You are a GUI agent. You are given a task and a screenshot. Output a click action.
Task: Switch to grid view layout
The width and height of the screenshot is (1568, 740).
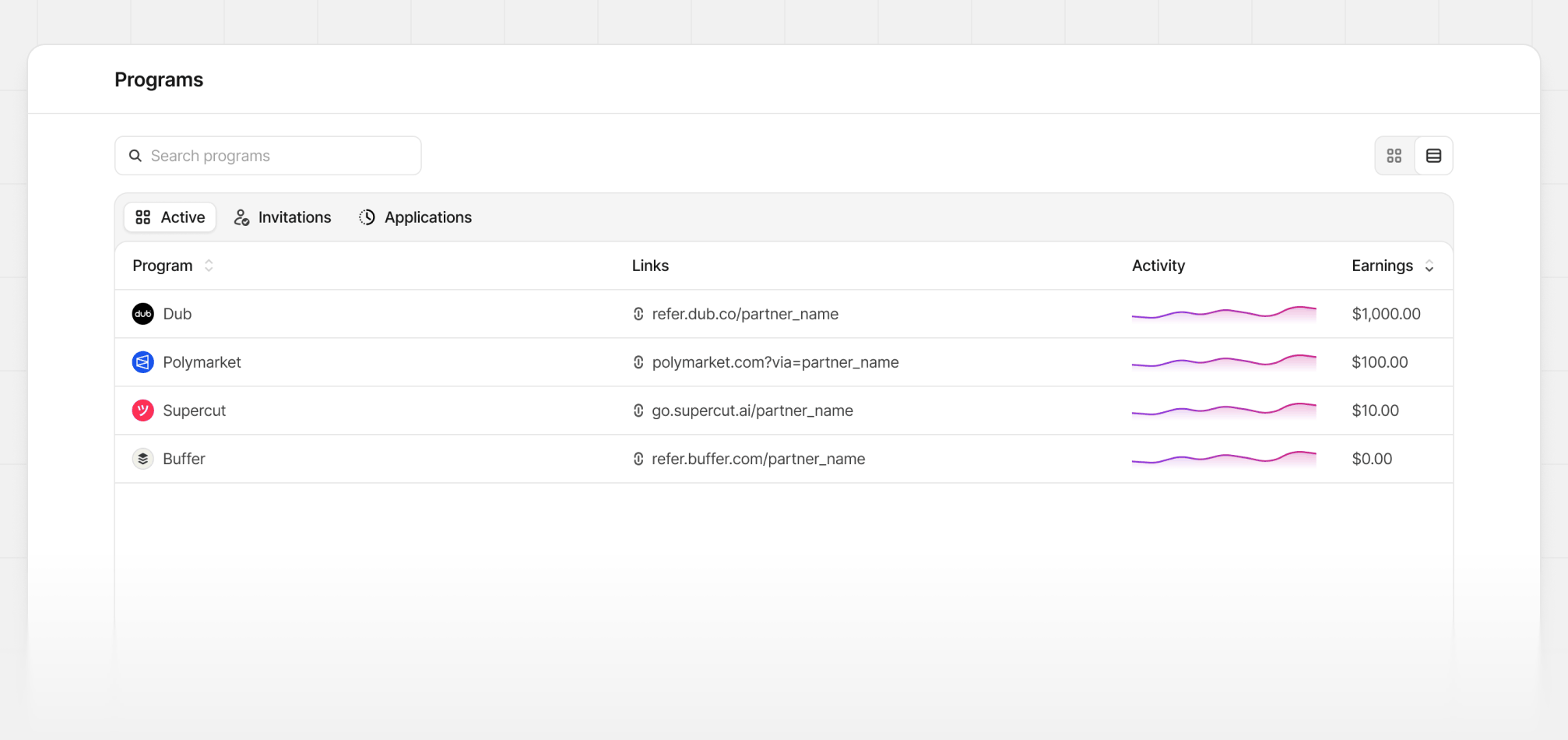tap(1394, 156)
